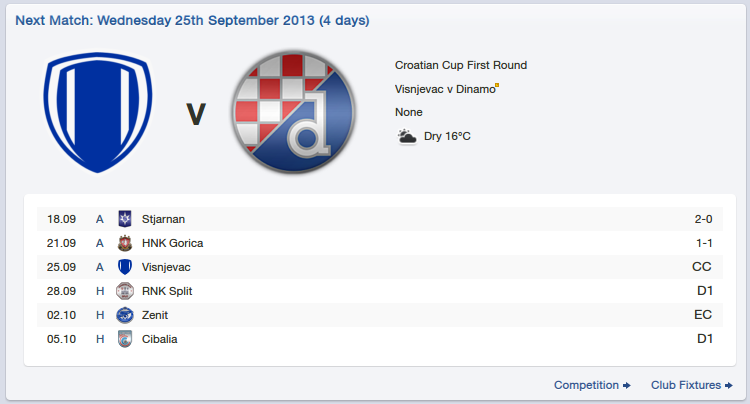
Task: Click the RNK Split team badge
Action: pos(125,291)
